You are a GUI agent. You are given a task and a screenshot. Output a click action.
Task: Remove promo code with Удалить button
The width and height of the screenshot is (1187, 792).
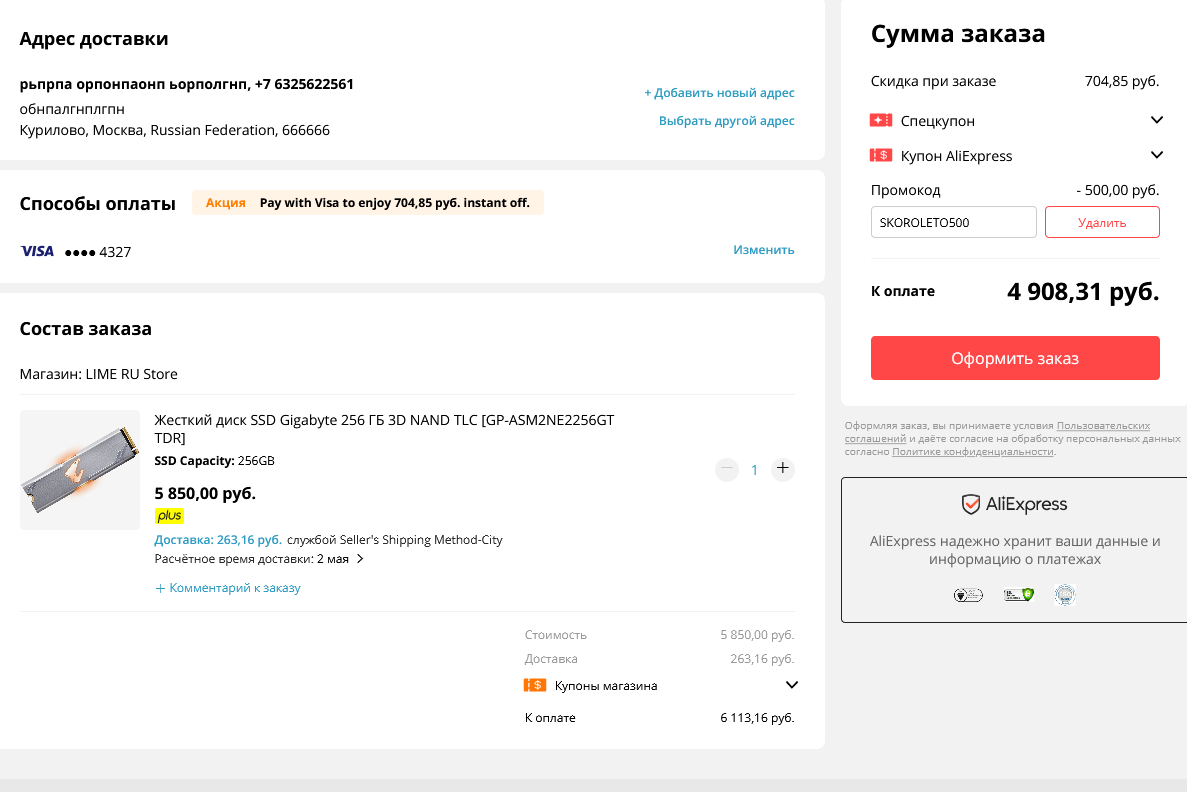pyautogui.click(x=1102, y=222)
